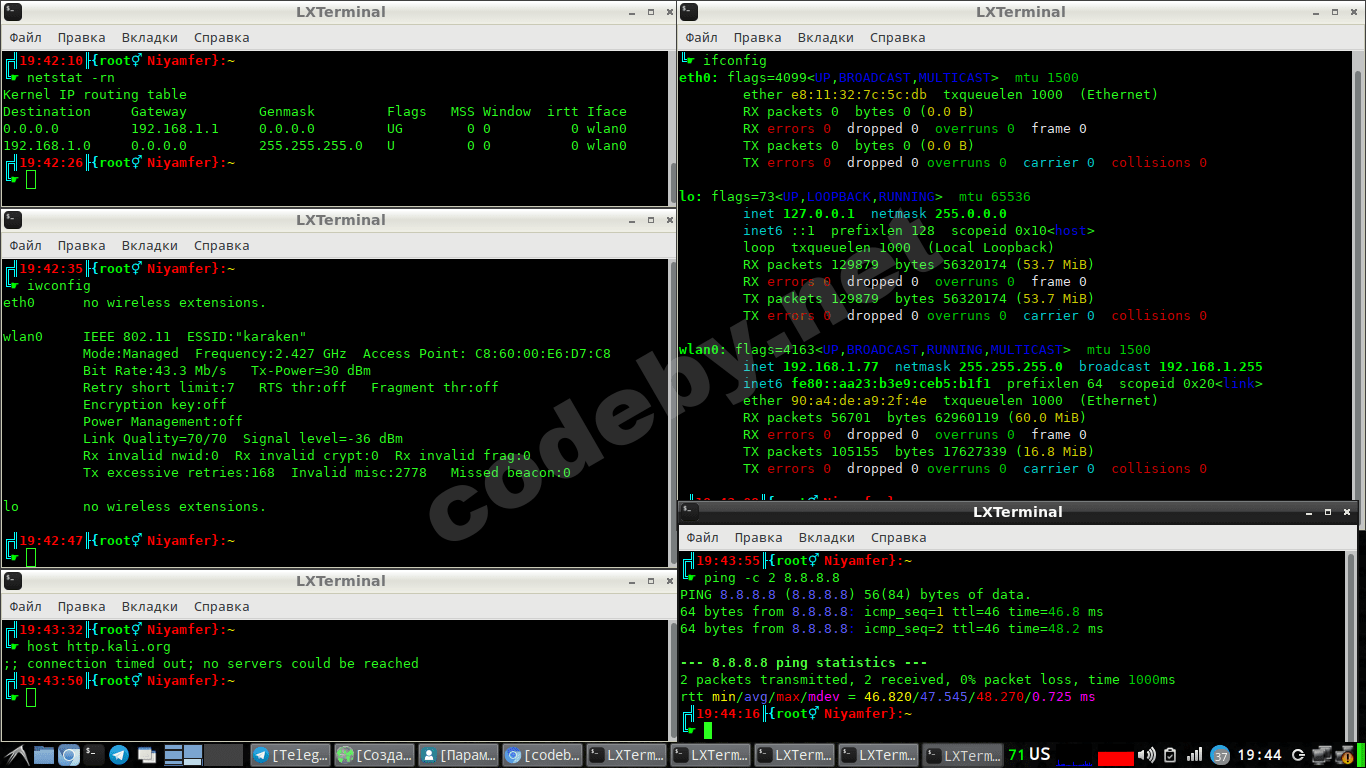Click the scrollbar of the ping terminal

[1350, 645]
